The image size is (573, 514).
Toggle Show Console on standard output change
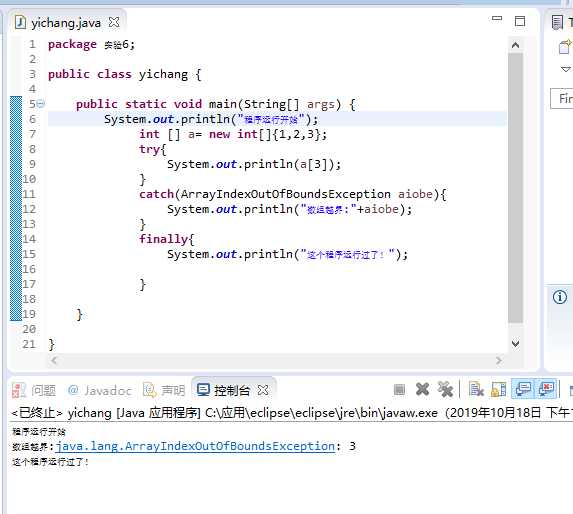coord(523,389)
